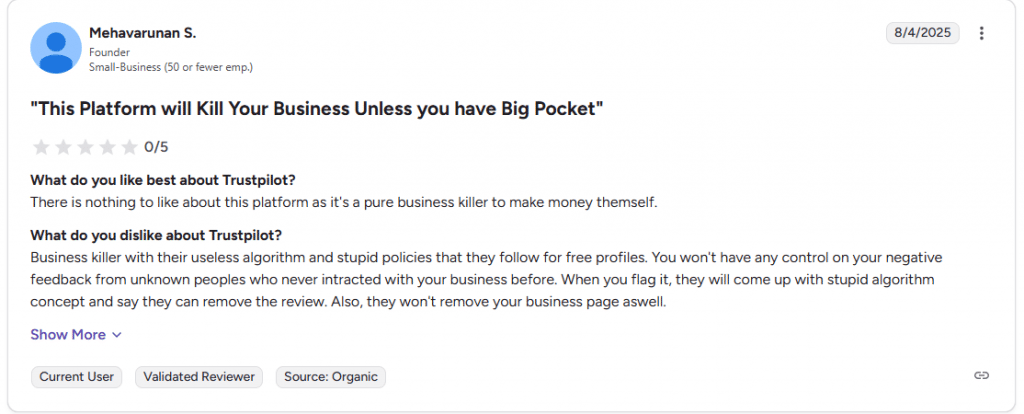
Task: Click the reviewer's profile avatar icon
Action: (56, 48)
